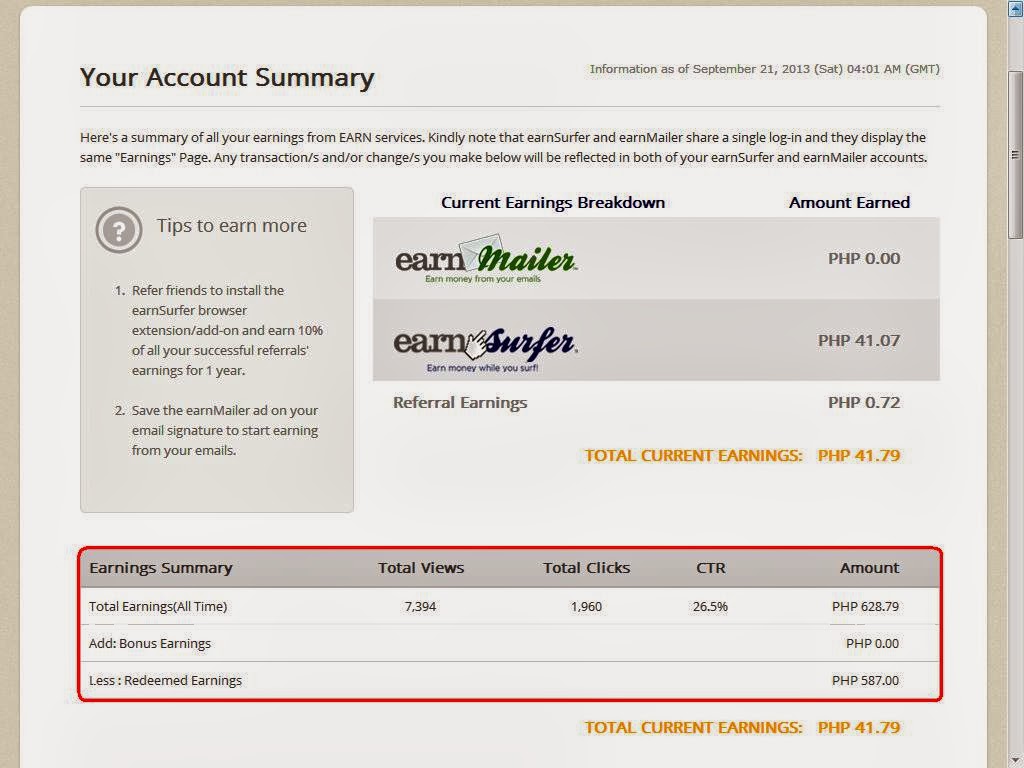Click the Current Earnings Breakdown header
The width and height of the screenshot is (1024, 768).
(x=553, y=202)
